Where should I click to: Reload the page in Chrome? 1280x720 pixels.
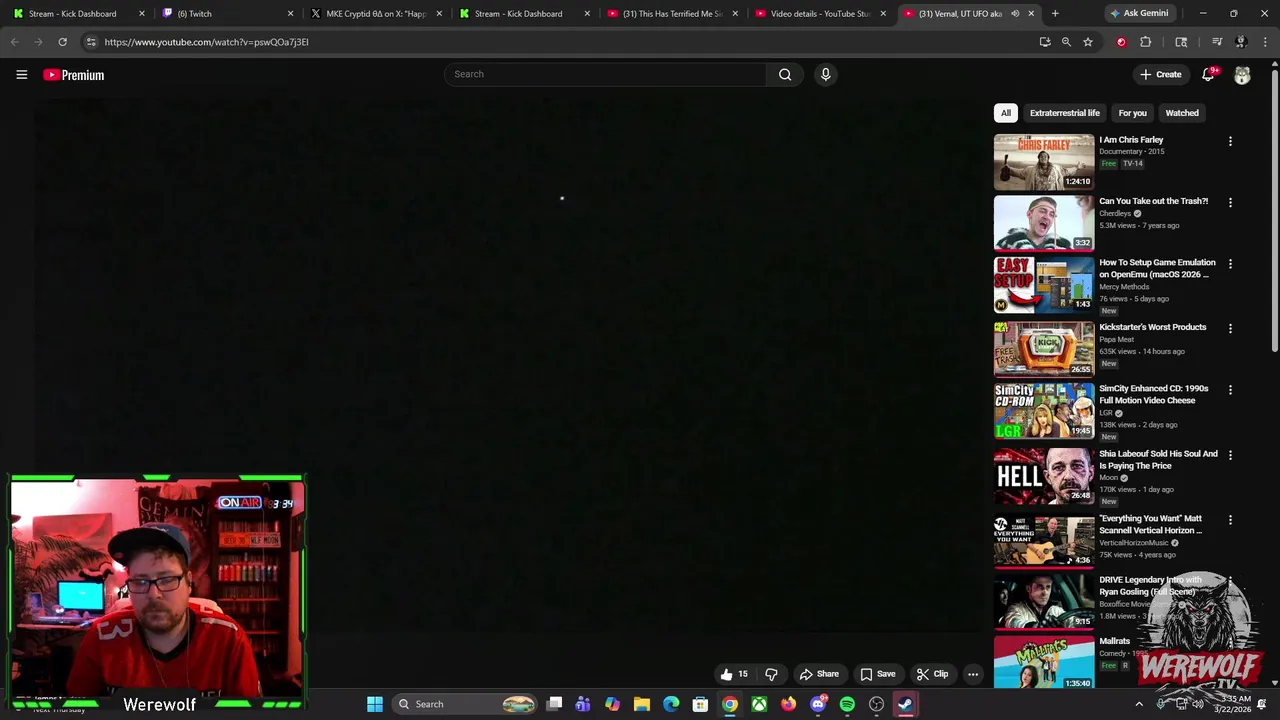[62, 42]
